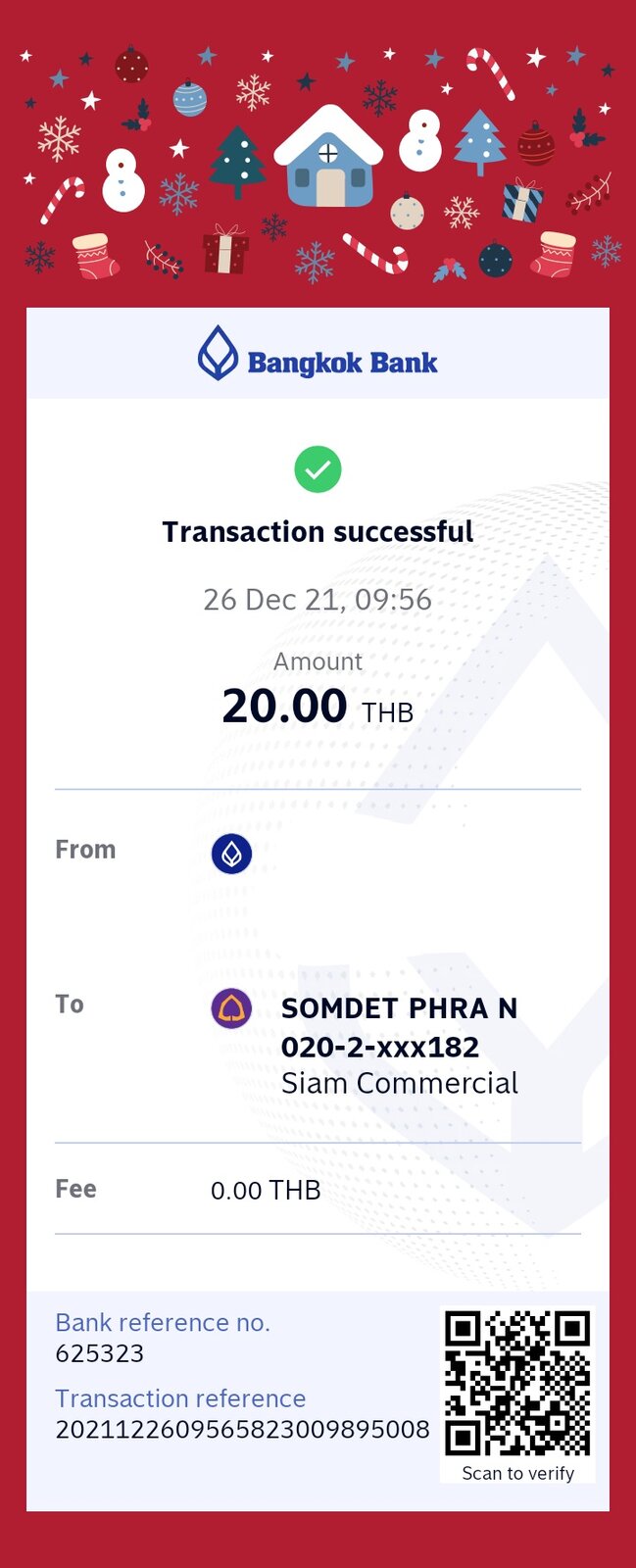Select account number 020-2-xxx182
The height and width of the screenshot is (1568, 636).
coord(380,1047)
